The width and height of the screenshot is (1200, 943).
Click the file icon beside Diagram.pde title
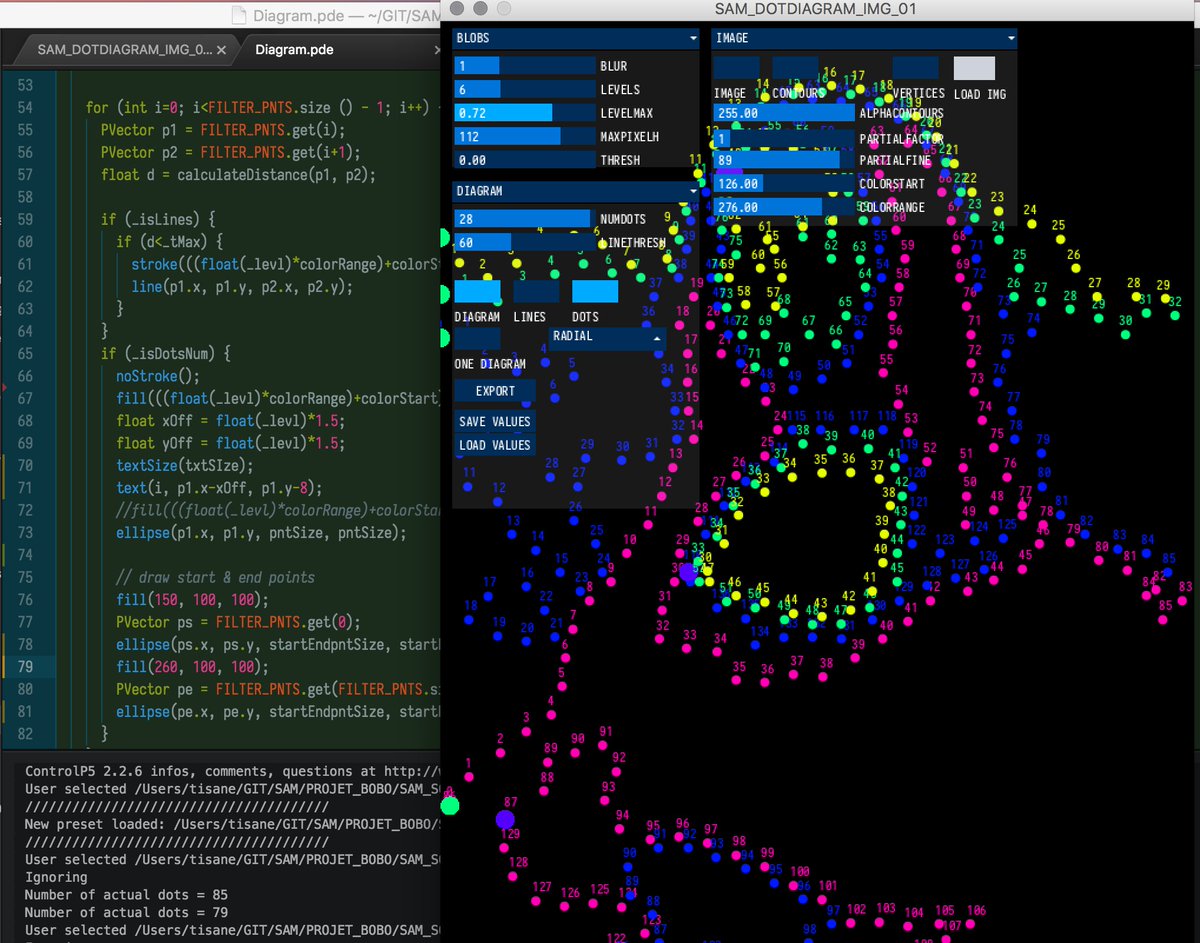tap(237, 14)
